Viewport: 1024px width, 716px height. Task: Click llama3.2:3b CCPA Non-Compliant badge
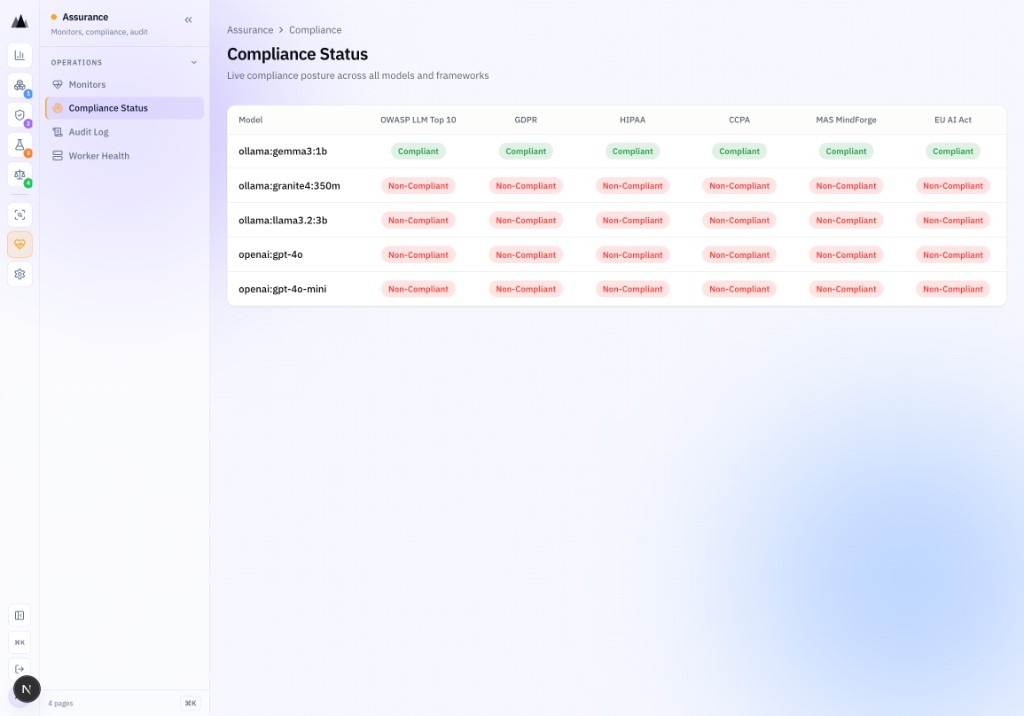click(x=739, y=220)
